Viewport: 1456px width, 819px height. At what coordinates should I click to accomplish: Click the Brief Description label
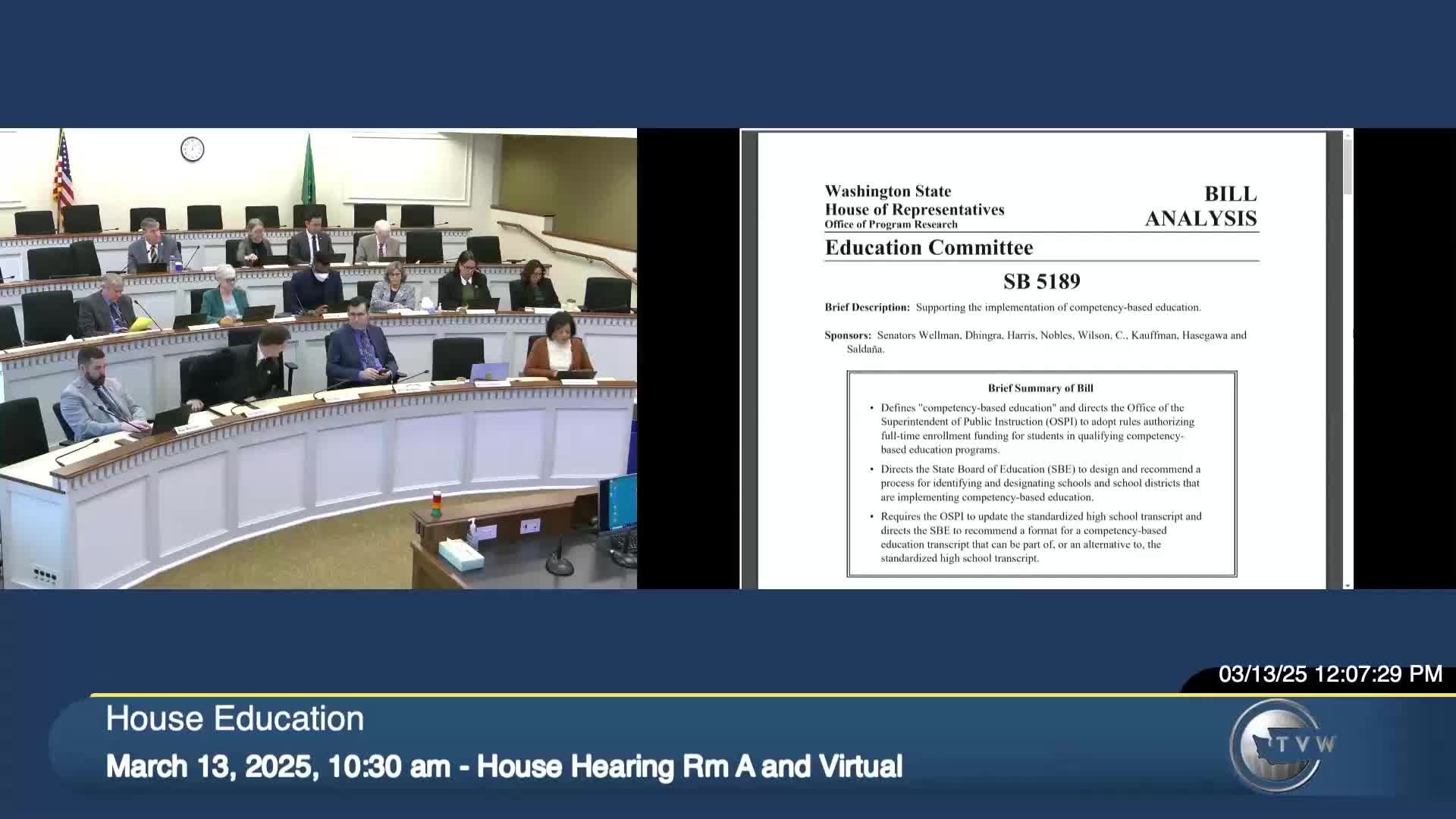(x=867, y=308)
